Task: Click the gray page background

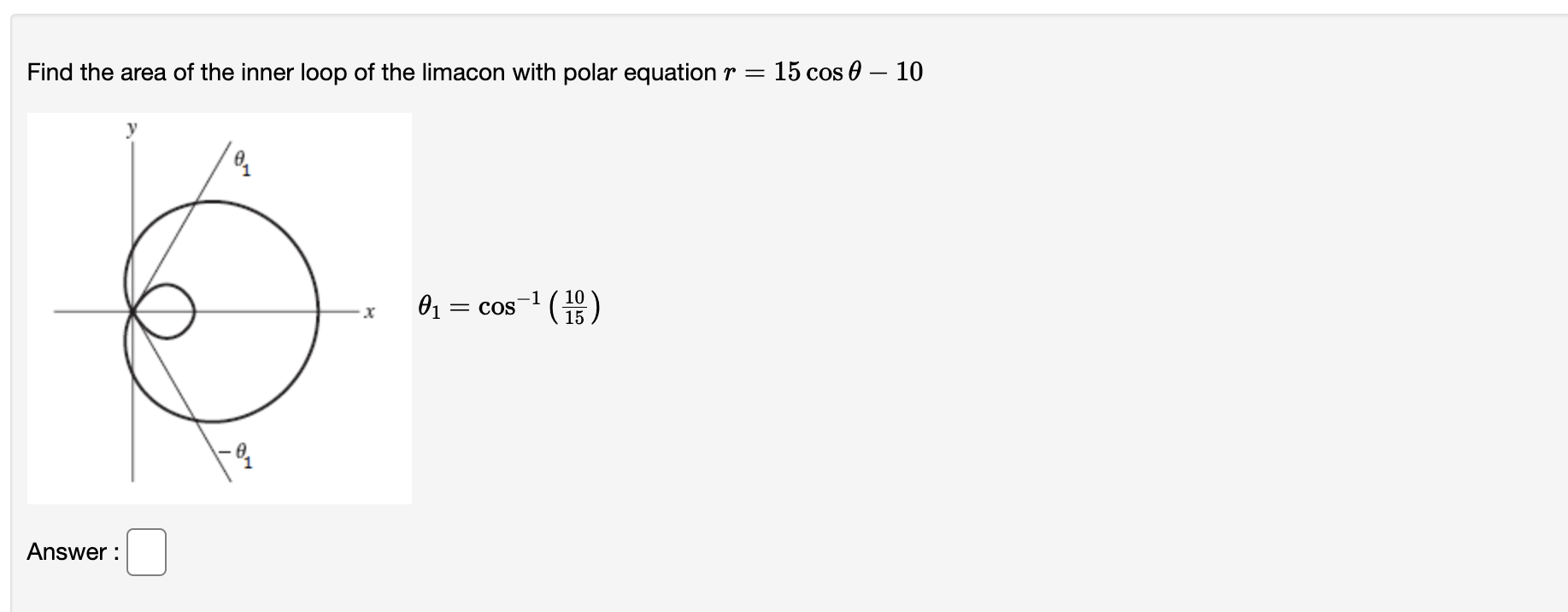Action: click(1196, 342)
